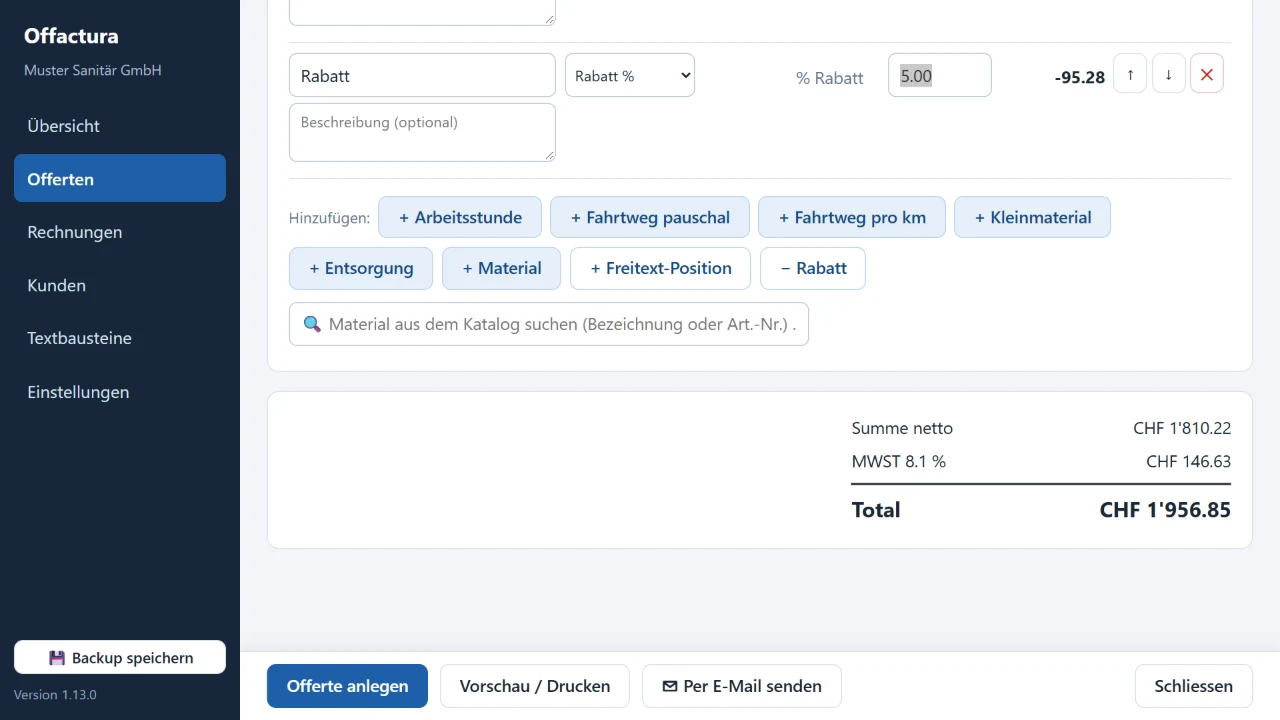1280x720 pixels.
Task: Click the % Rabatt field label
Action: click(x=829, y=78)
